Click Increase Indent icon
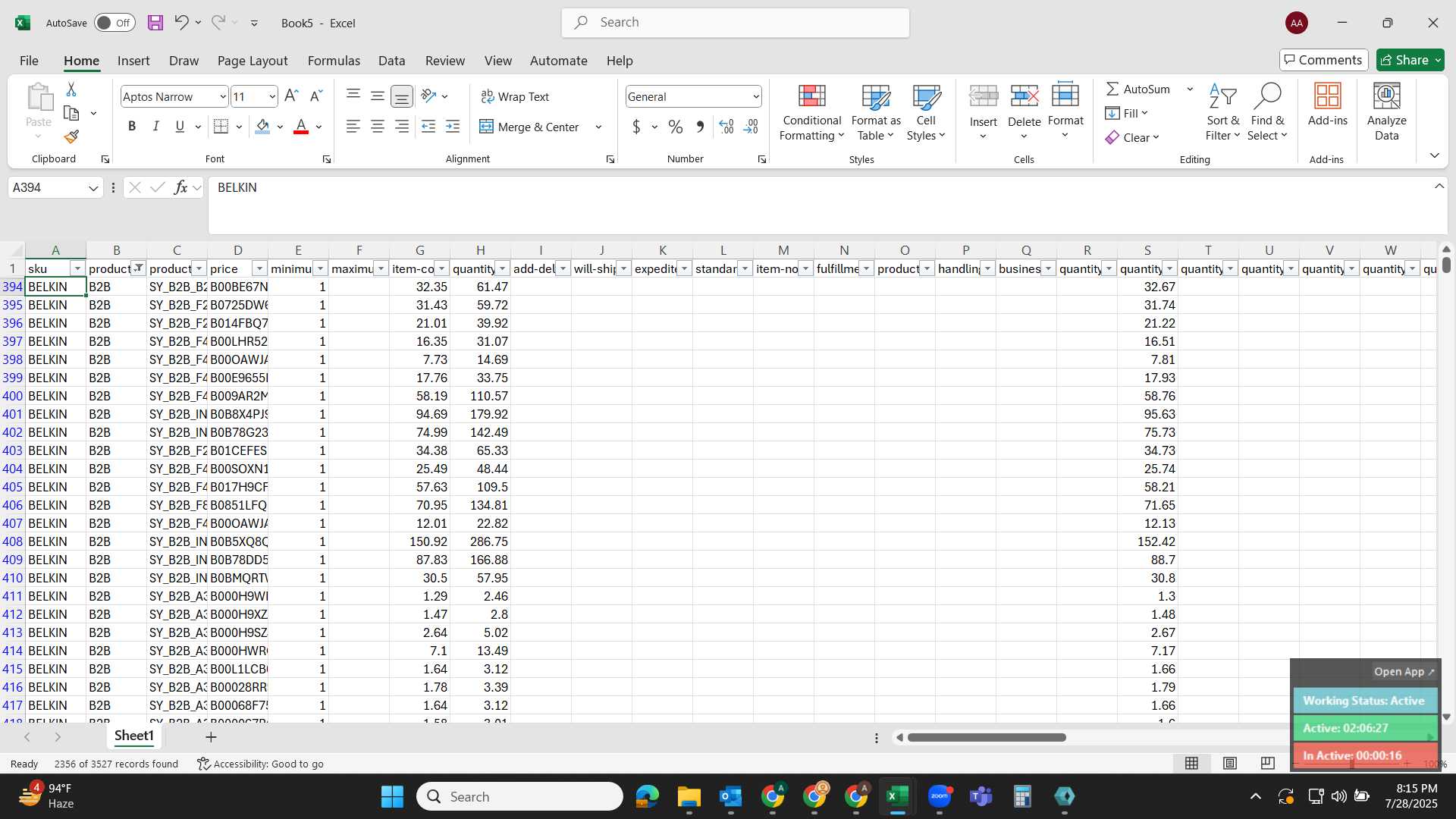 click(x=453, y=127)
